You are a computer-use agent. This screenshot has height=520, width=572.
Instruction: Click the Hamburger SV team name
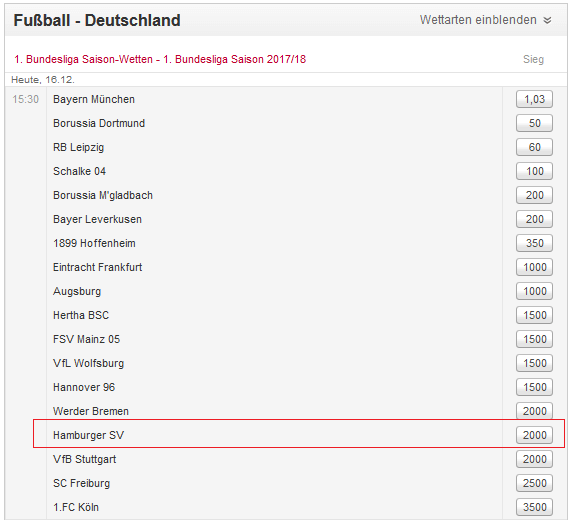click(x=89, y=435)
